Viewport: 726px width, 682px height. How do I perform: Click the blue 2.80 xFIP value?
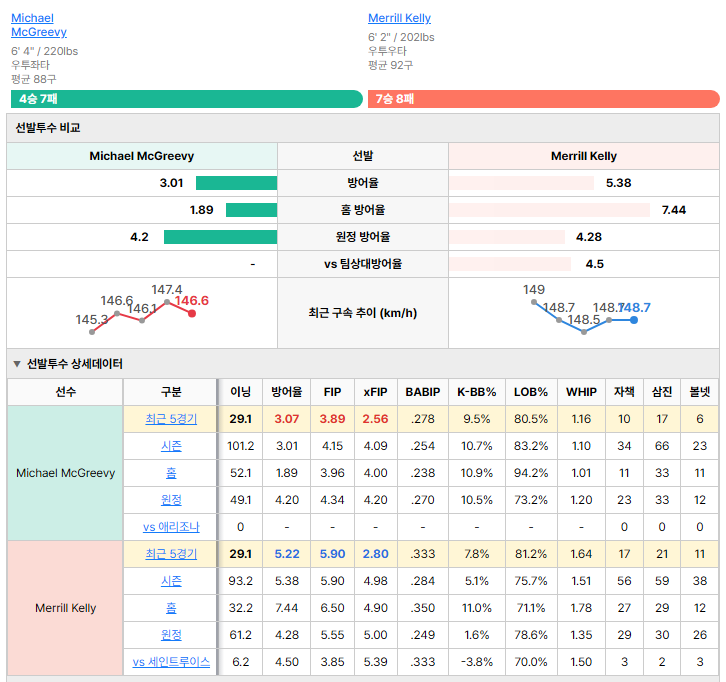click(x=376, y=554)
